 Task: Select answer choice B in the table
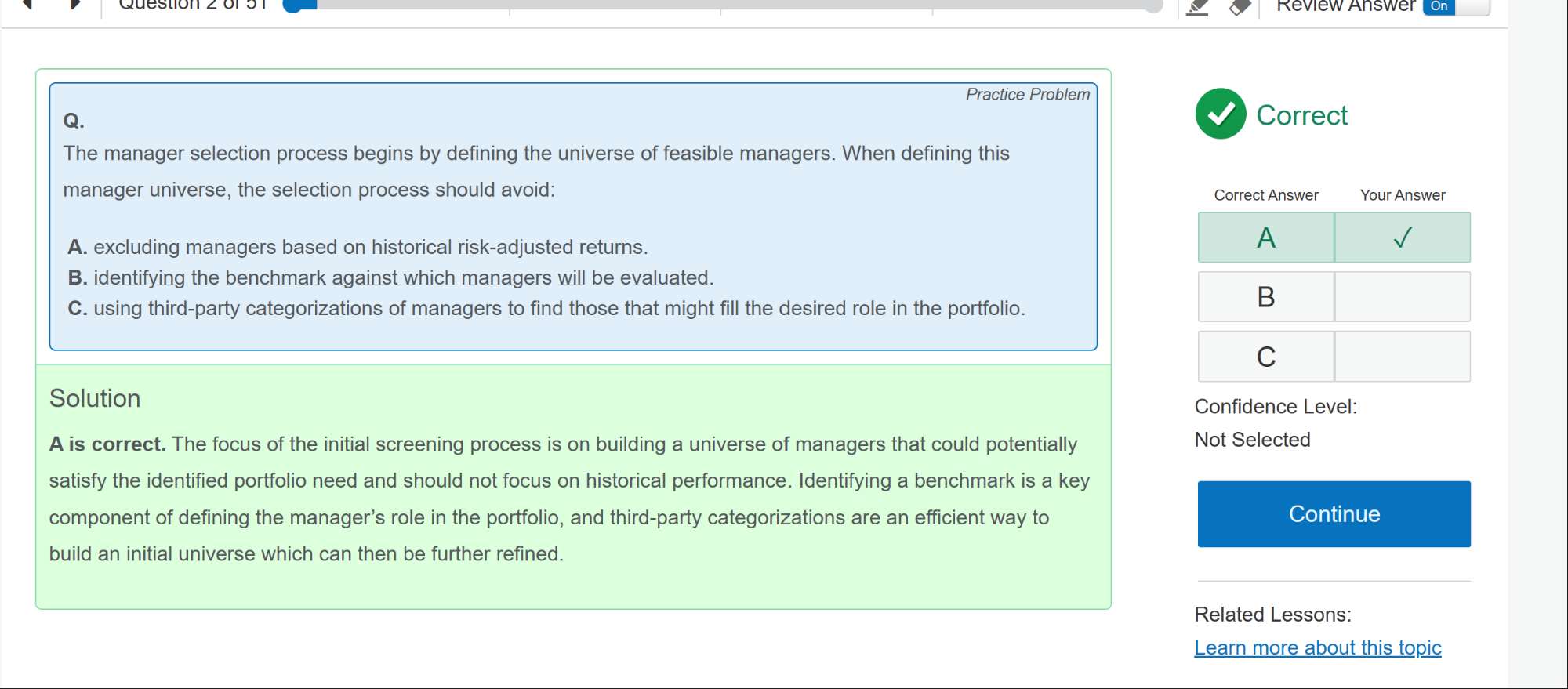(1265, 297)
